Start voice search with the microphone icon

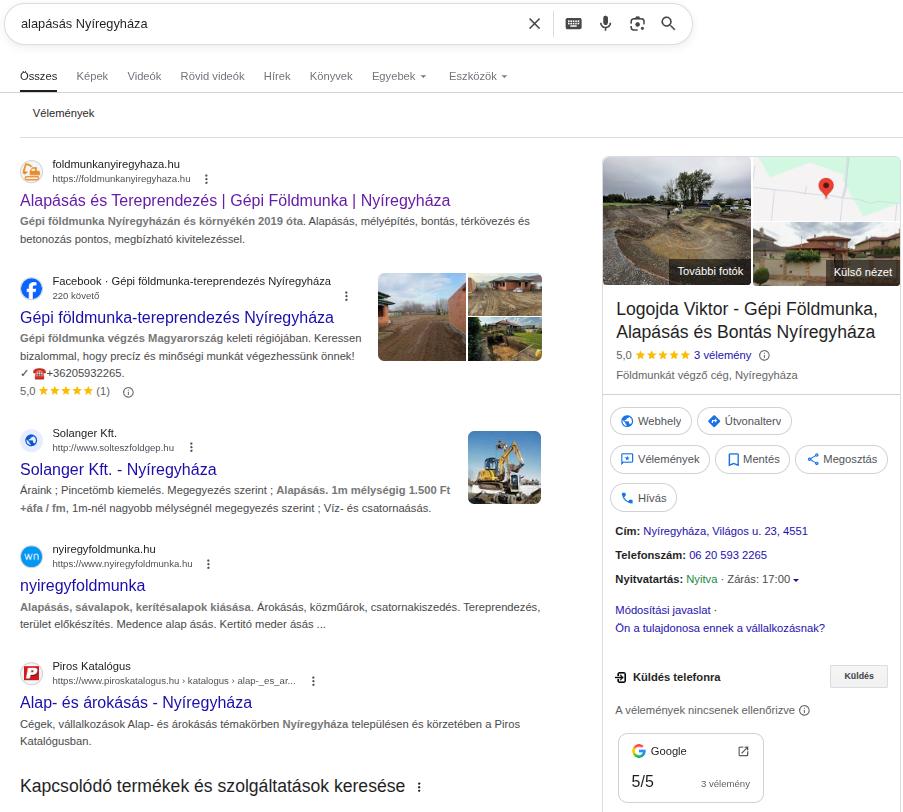pyautogui.click(x=605, y=23)
